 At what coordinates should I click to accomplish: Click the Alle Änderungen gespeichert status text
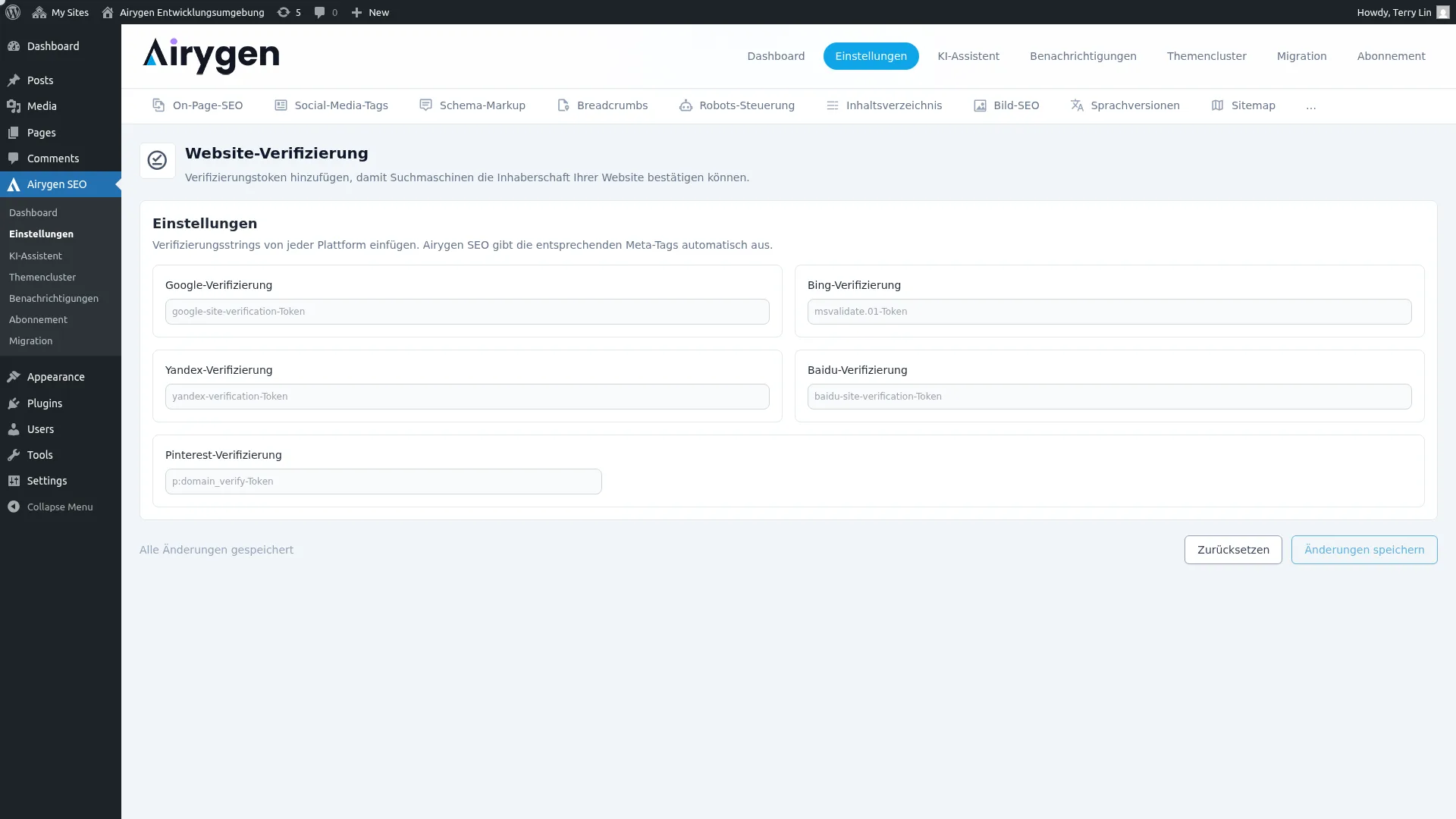(x=216, y=550)
